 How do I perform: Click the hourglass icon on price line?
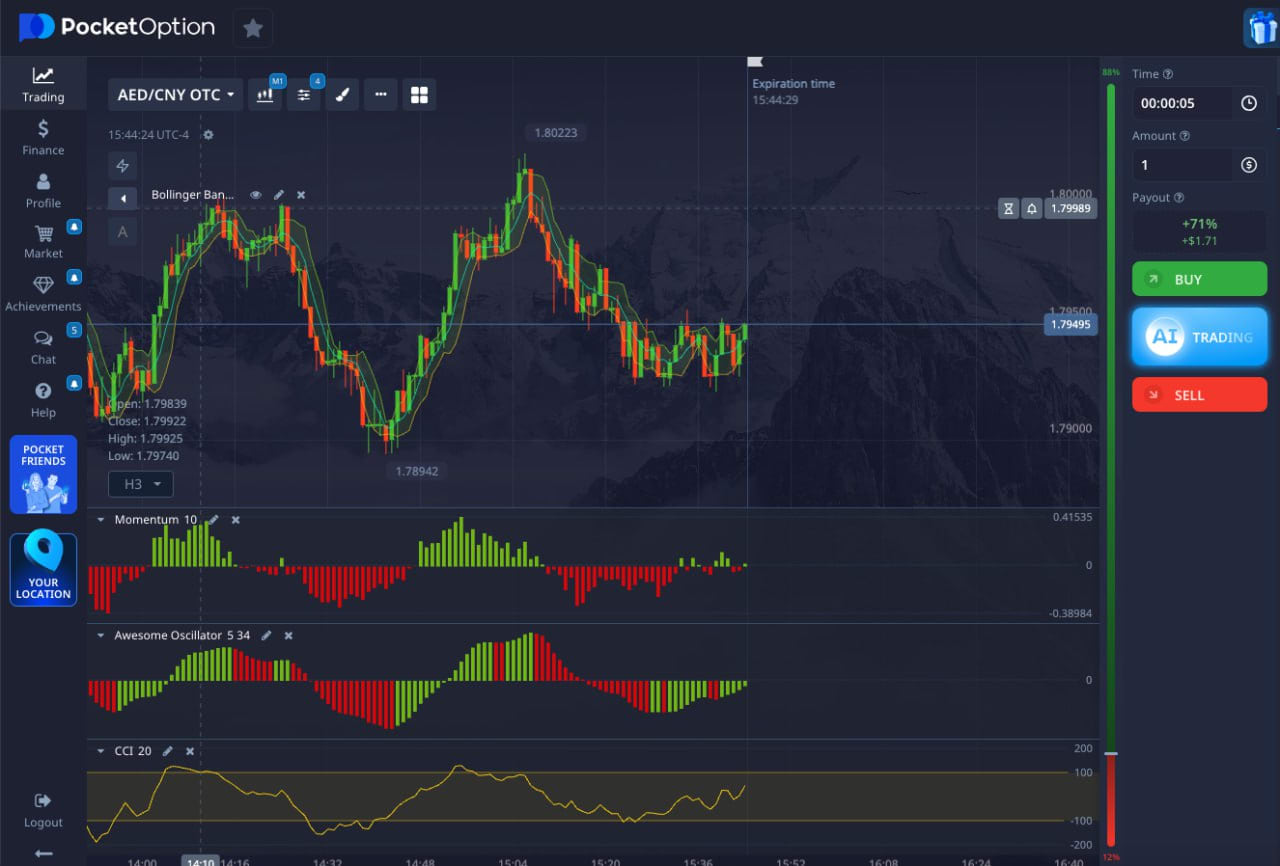pyautogui.click(x=1009, y=208)
